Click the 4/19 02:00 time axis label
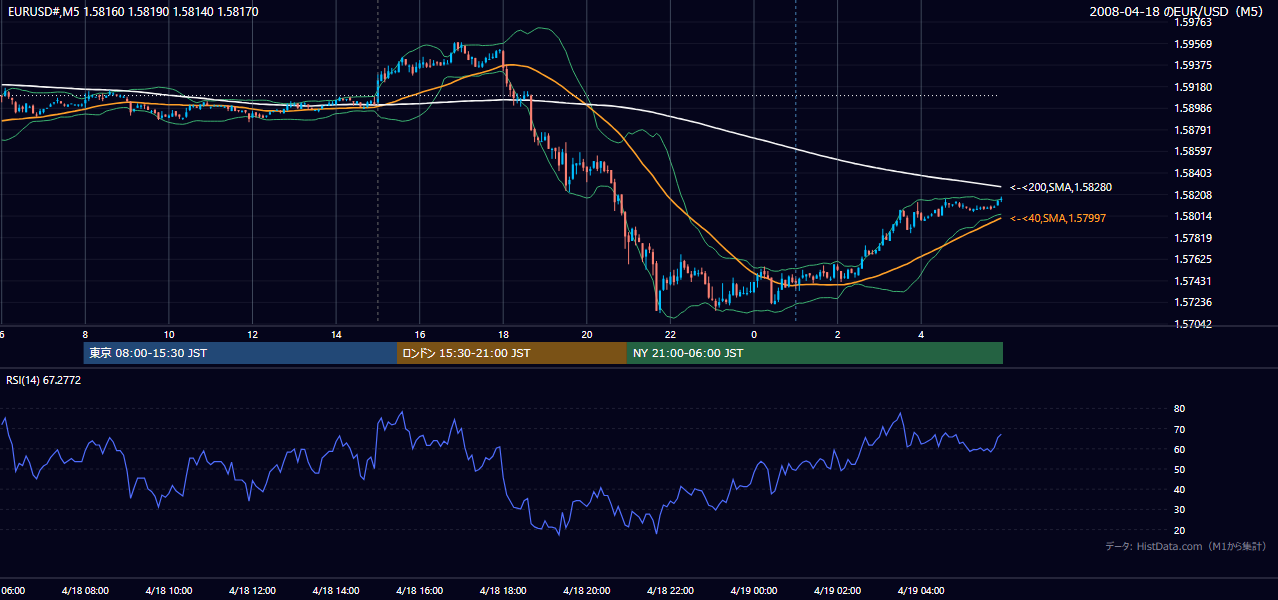Screen dimensions: 1278x600 [838, 590]
